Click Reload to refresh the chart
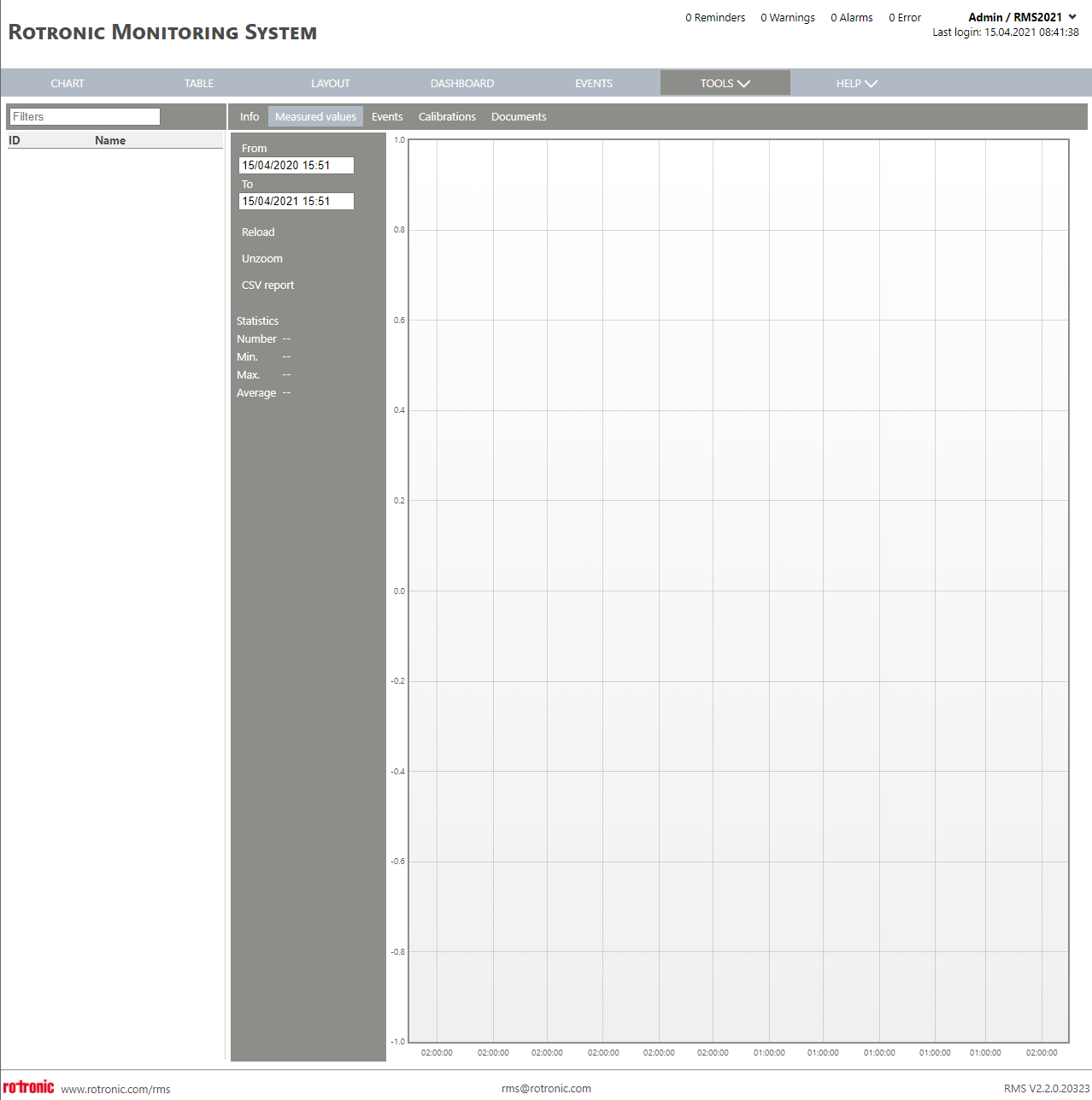This screenshot has height=1100, width=1092. point(258,232)
